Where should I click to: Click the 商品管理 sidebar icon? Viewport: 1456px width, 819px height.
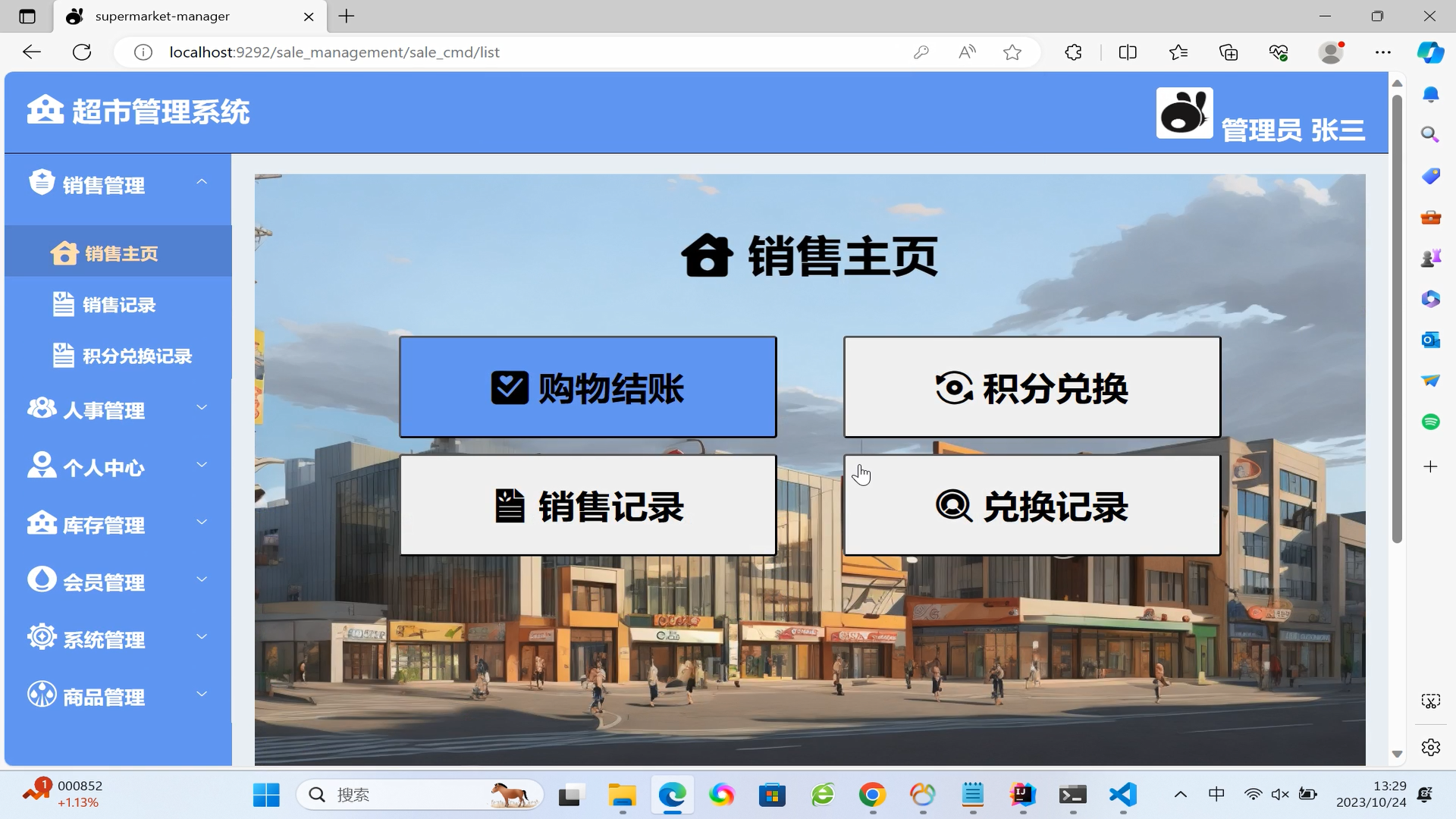point(41,695)
